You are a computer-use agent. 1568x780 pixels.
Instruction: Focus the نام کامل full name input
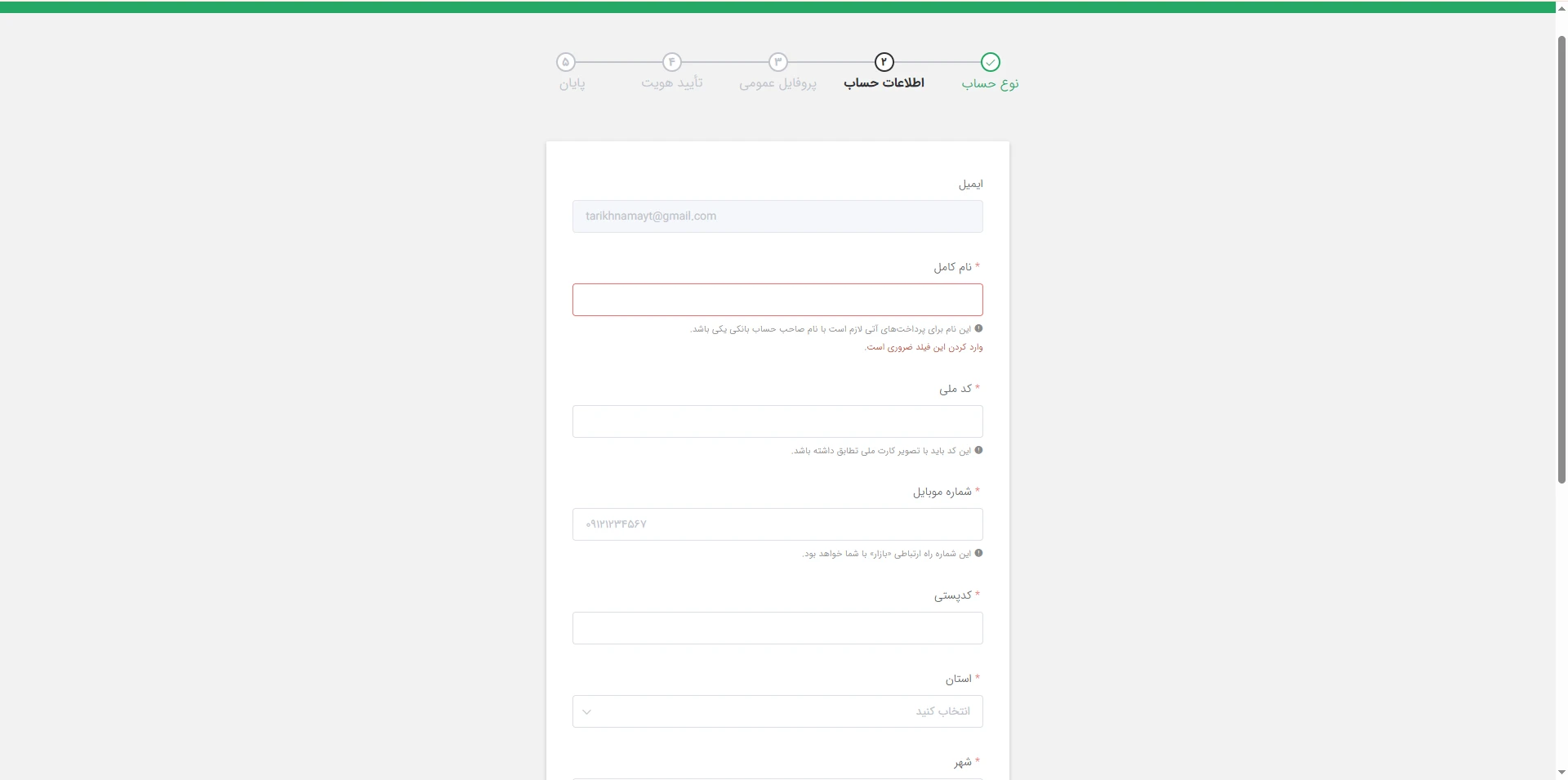(777, 300)
